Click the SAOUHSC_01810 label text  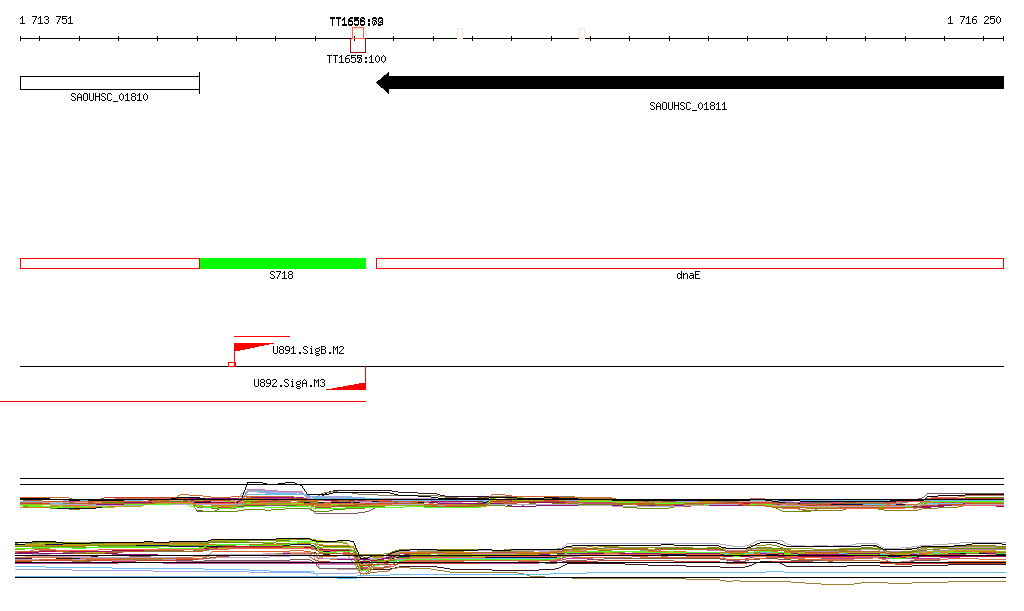pyautogui.click(x=109, y=97)
